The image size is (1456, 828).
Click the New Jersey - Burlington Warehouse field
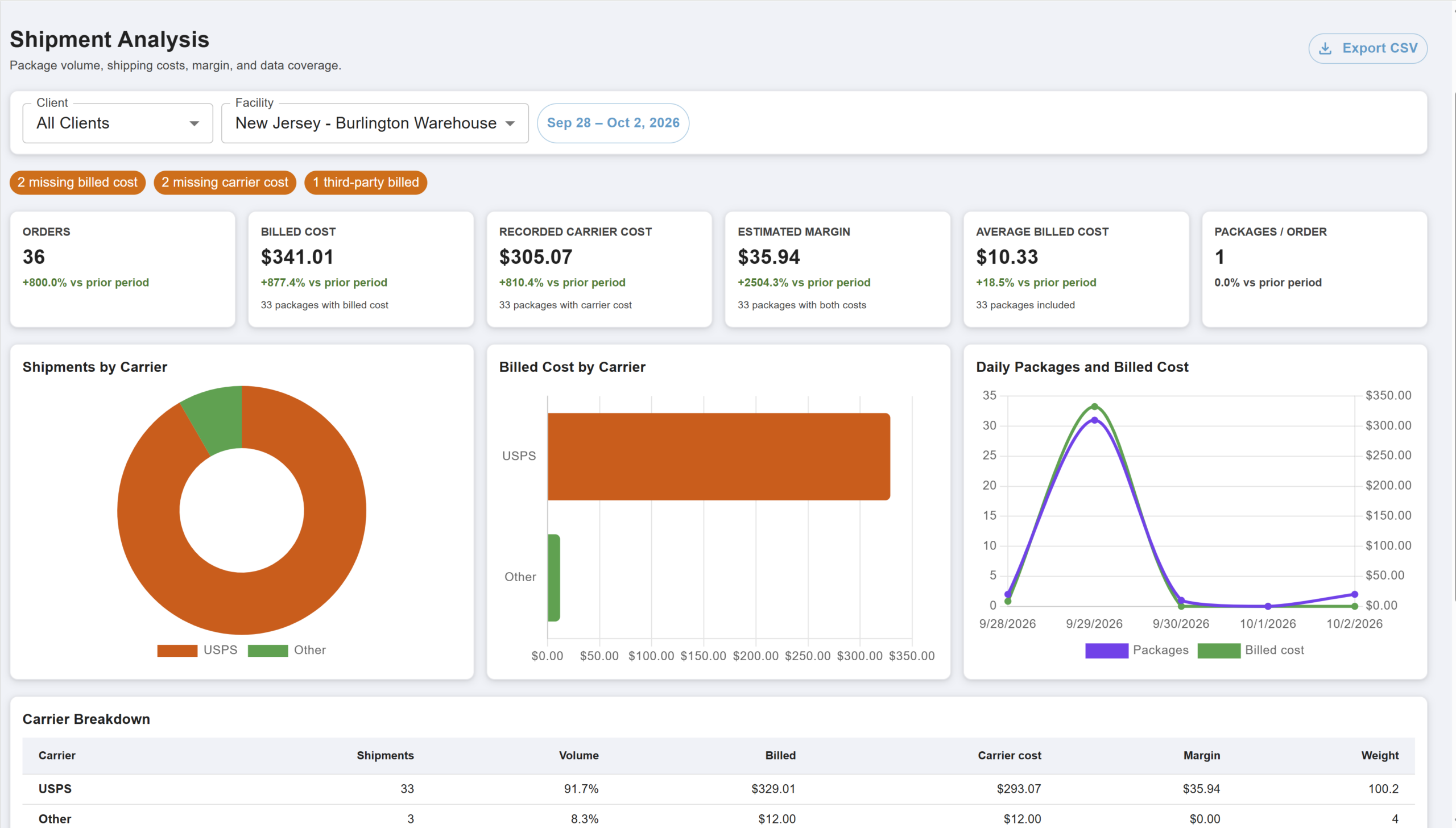(375, 123)
